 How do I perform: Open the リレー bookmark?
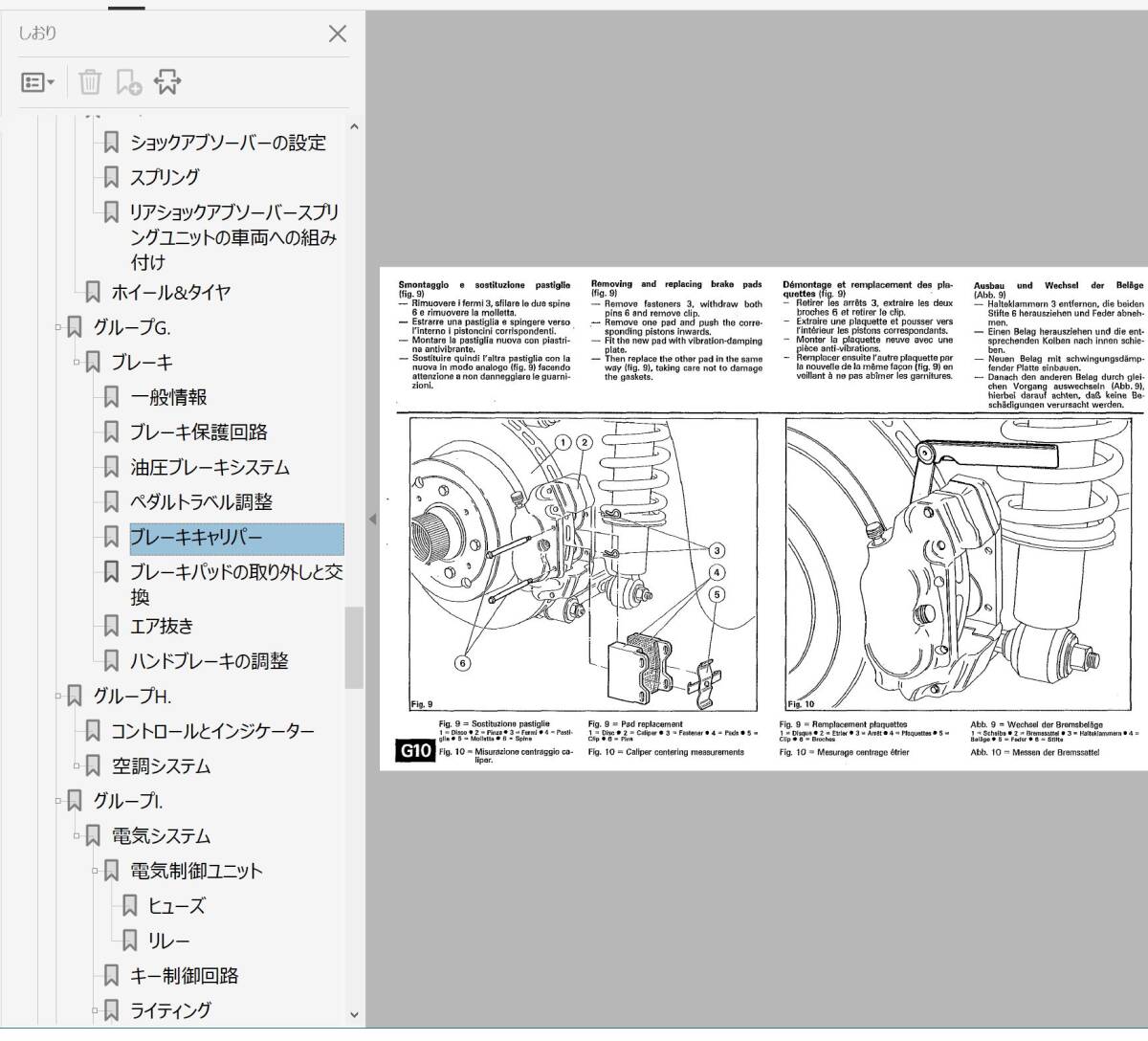click(x=168, y=941)
